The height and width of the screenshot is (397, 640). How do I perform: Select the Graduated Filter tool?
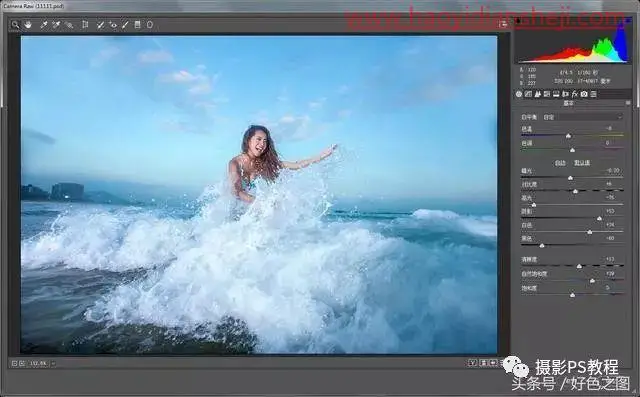point(138,25)
